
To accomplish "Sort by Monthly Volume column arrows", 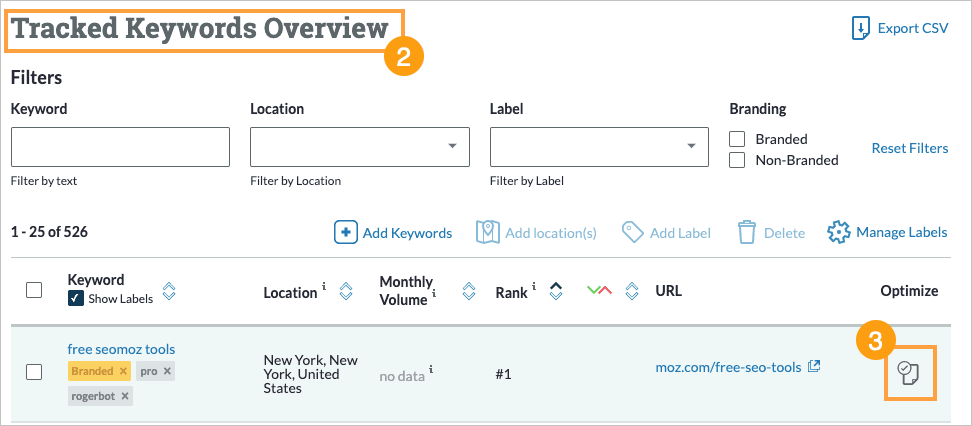I will tap(468, 292).
